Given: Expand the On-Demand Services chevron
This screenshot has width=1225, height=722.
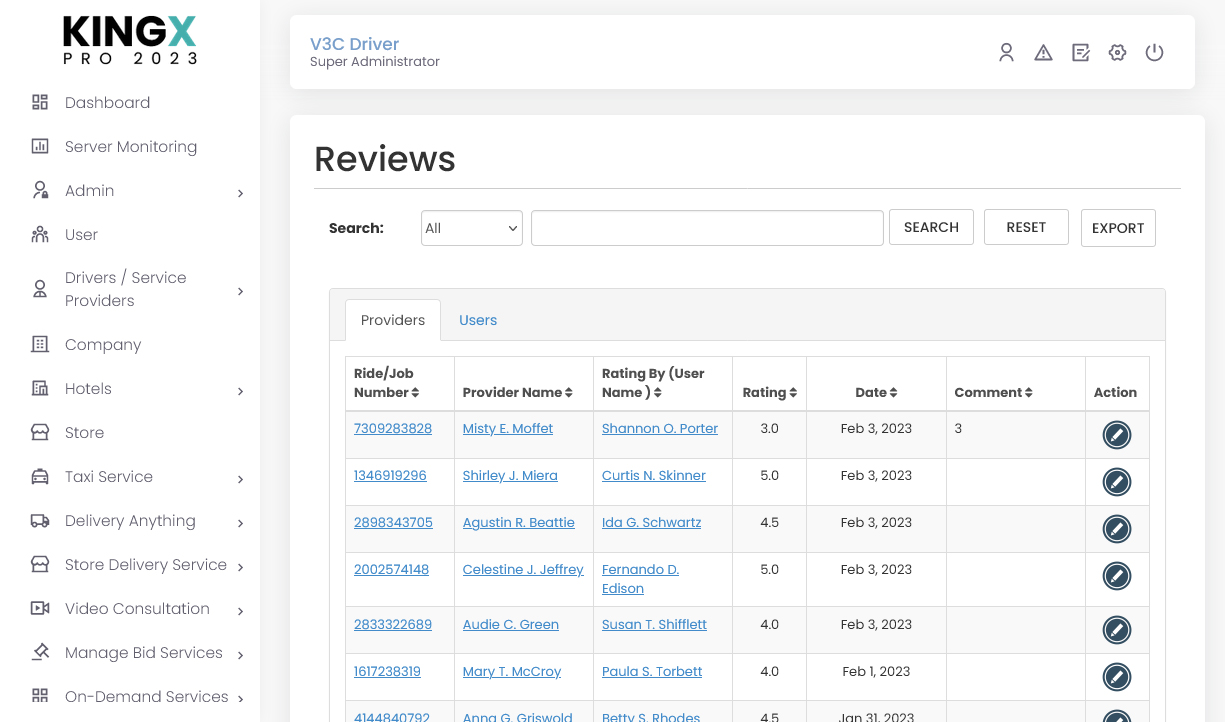Looking at the screenshot, I should point(240,699).
